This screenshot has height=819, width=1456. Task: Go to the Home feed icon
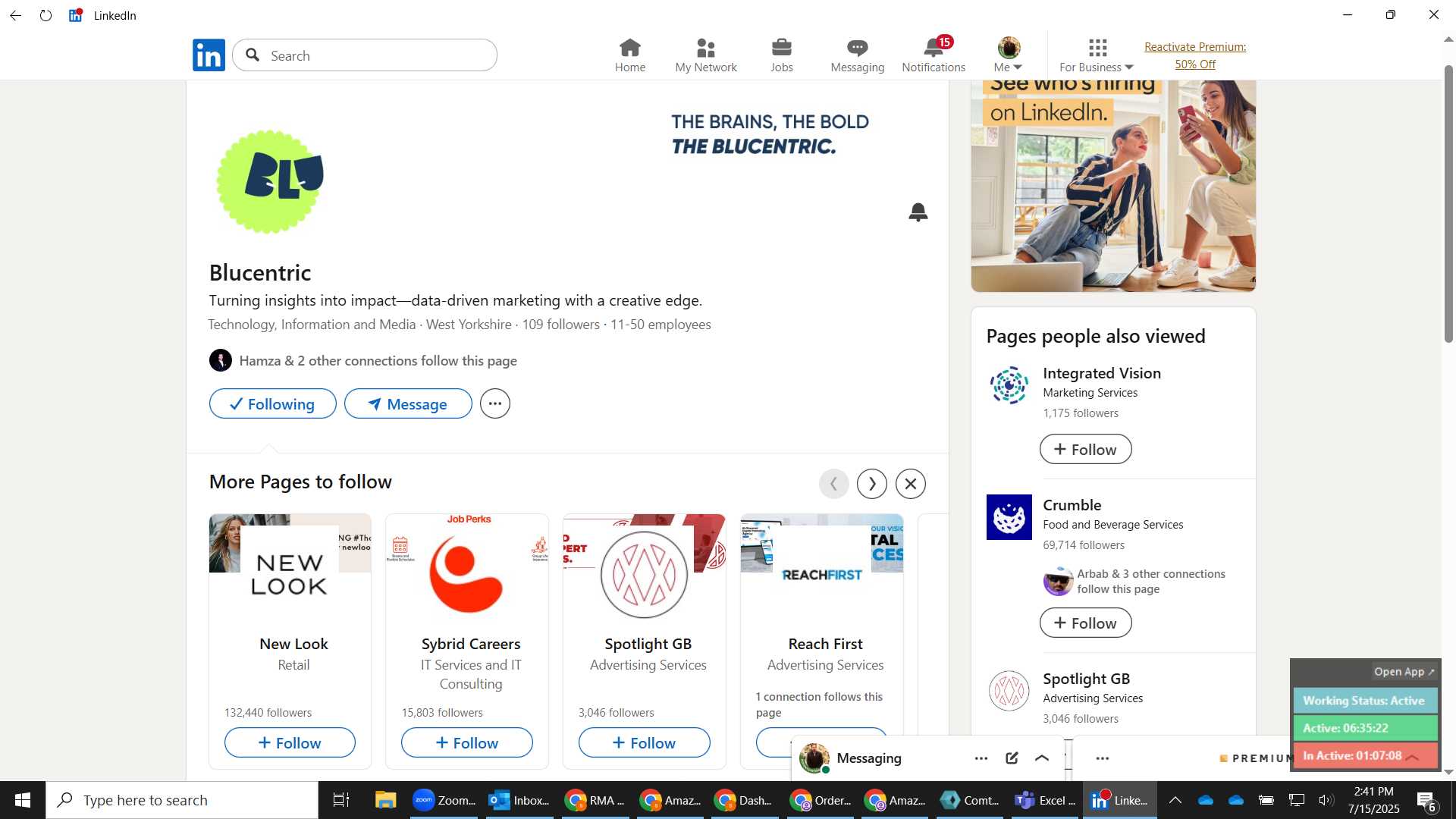pos(630,55)
